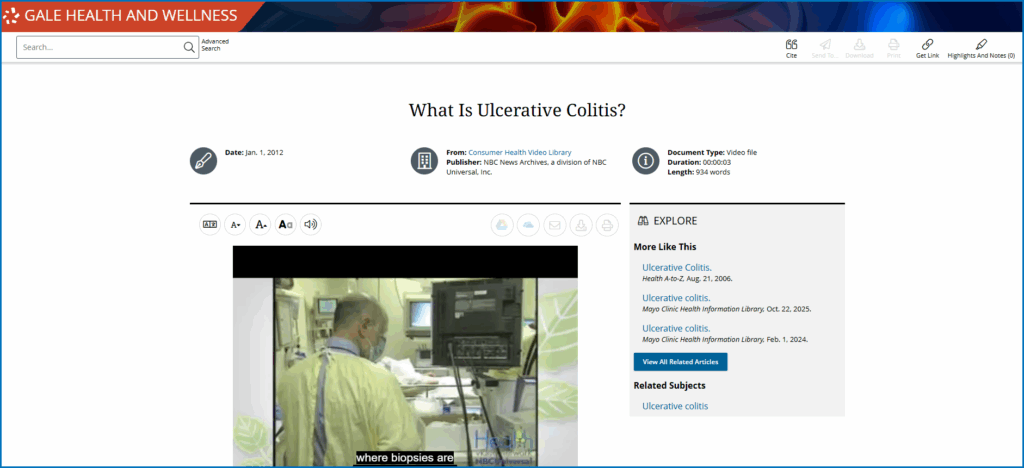The image size is (1024, 468).
Task: Open display options Aa icon
Action: click(x=286, y=225)
